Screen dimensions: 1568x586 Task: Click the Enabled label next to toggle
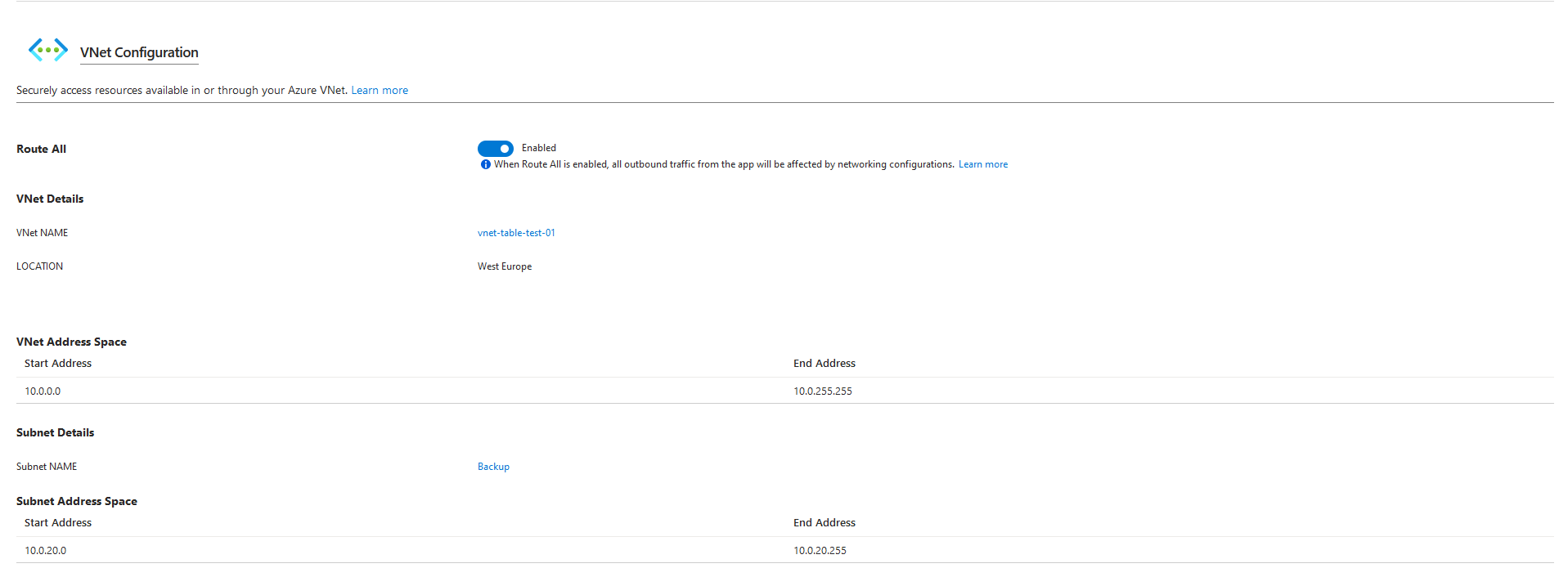point(539,148)
